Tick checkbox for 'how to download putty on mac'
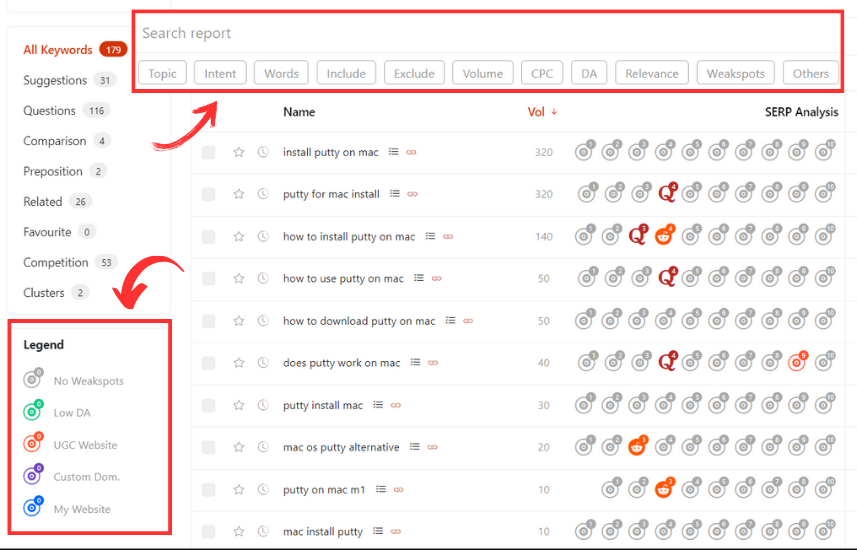This screenshot has height=550, width=857. tap(208, 320)
